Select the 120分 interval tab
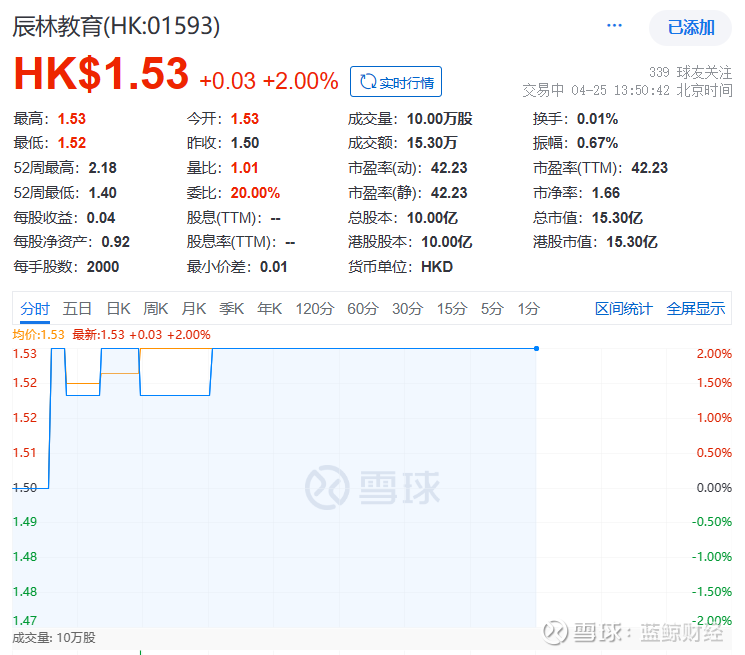 pos(315,309)
